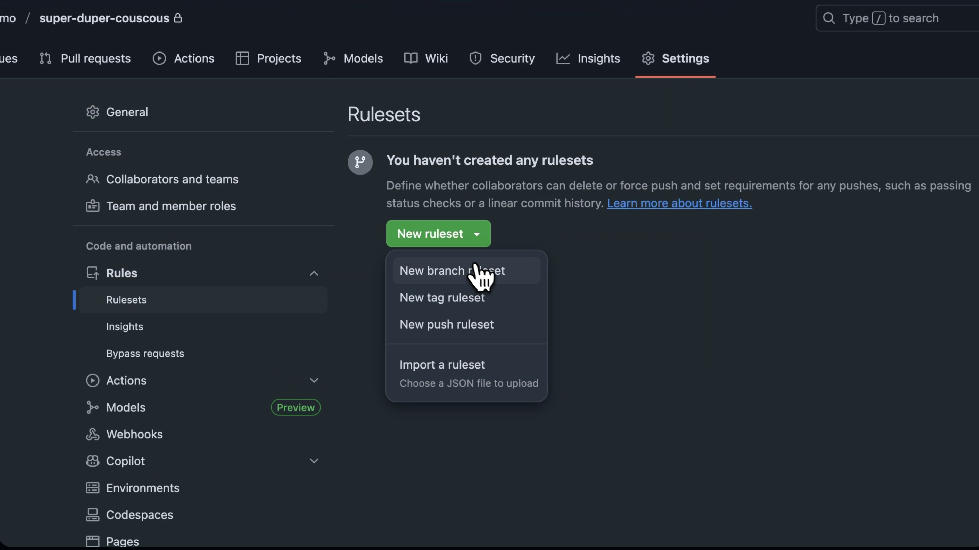Click the Pages browser icon

point(92,541)
